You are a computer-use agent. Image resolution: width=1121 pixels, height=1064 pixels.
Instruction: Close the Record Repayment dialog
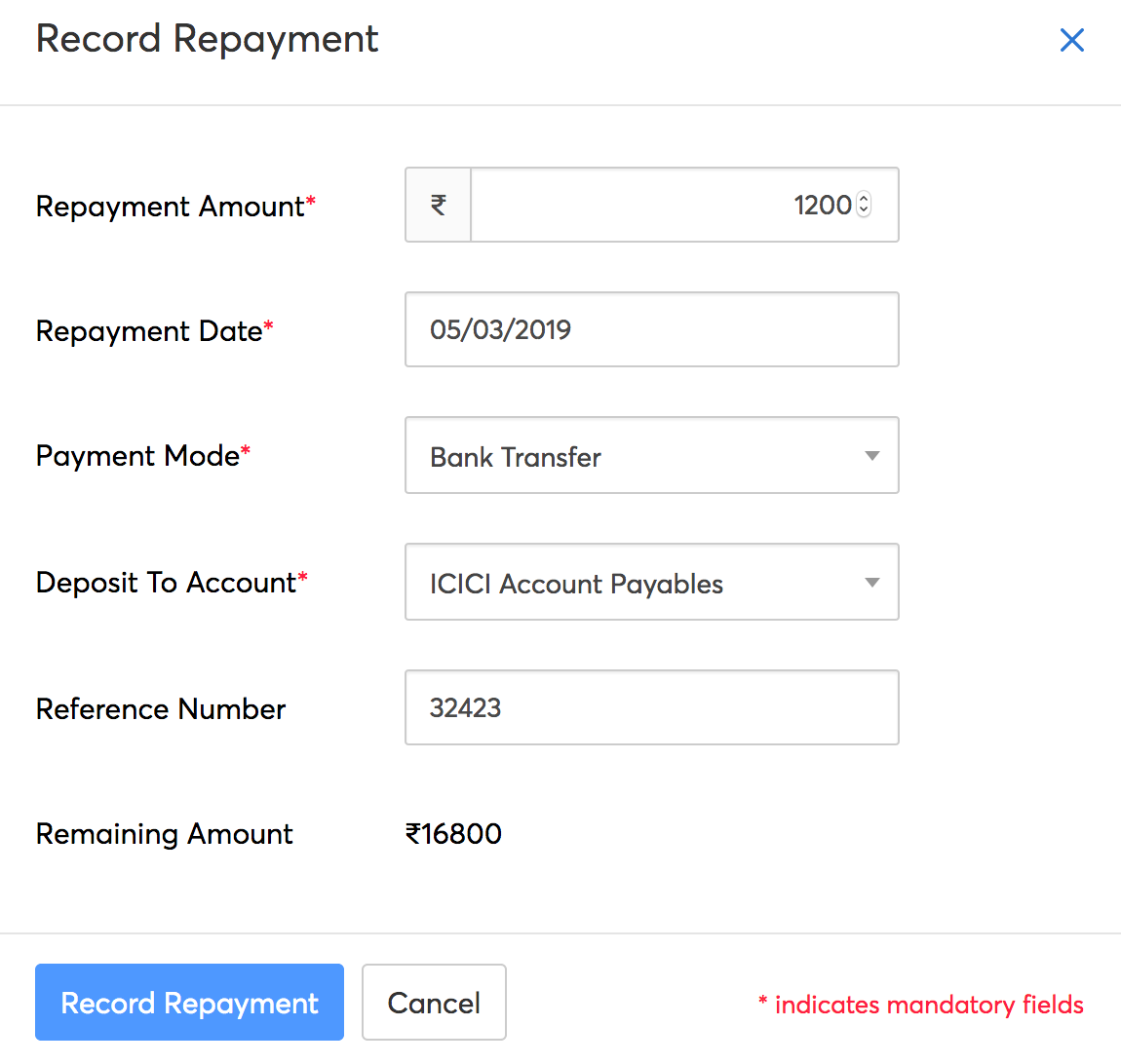point(1072,40)
